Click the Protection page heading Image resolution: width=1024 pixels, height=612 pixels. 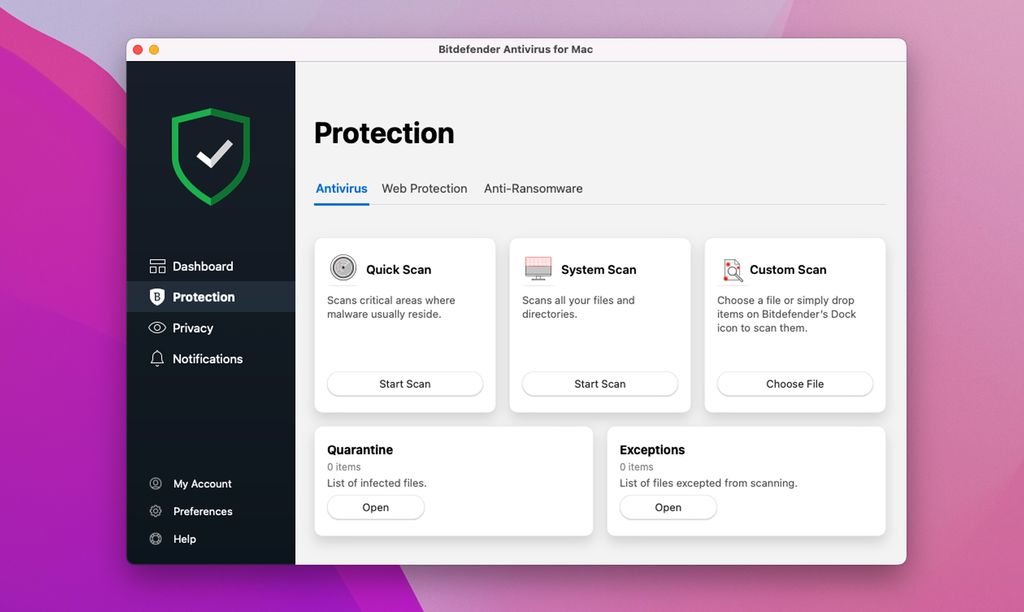384,133
